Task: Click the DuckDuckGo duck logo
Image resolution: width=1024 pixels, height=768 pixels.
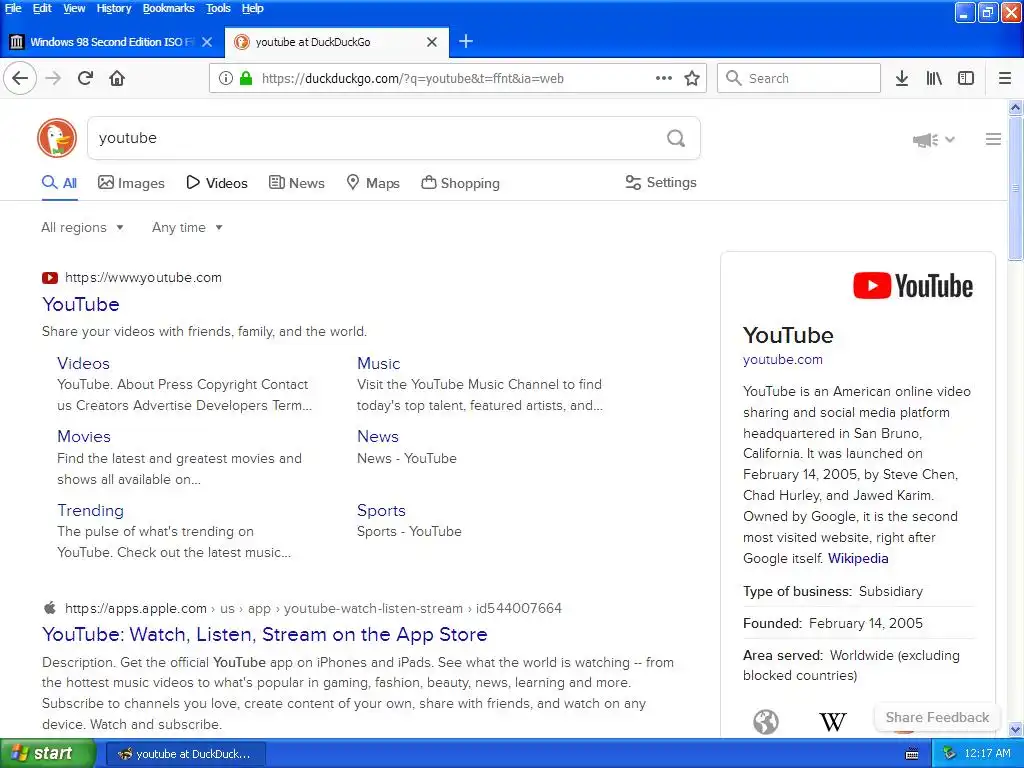Action: [x=57, y=138]
